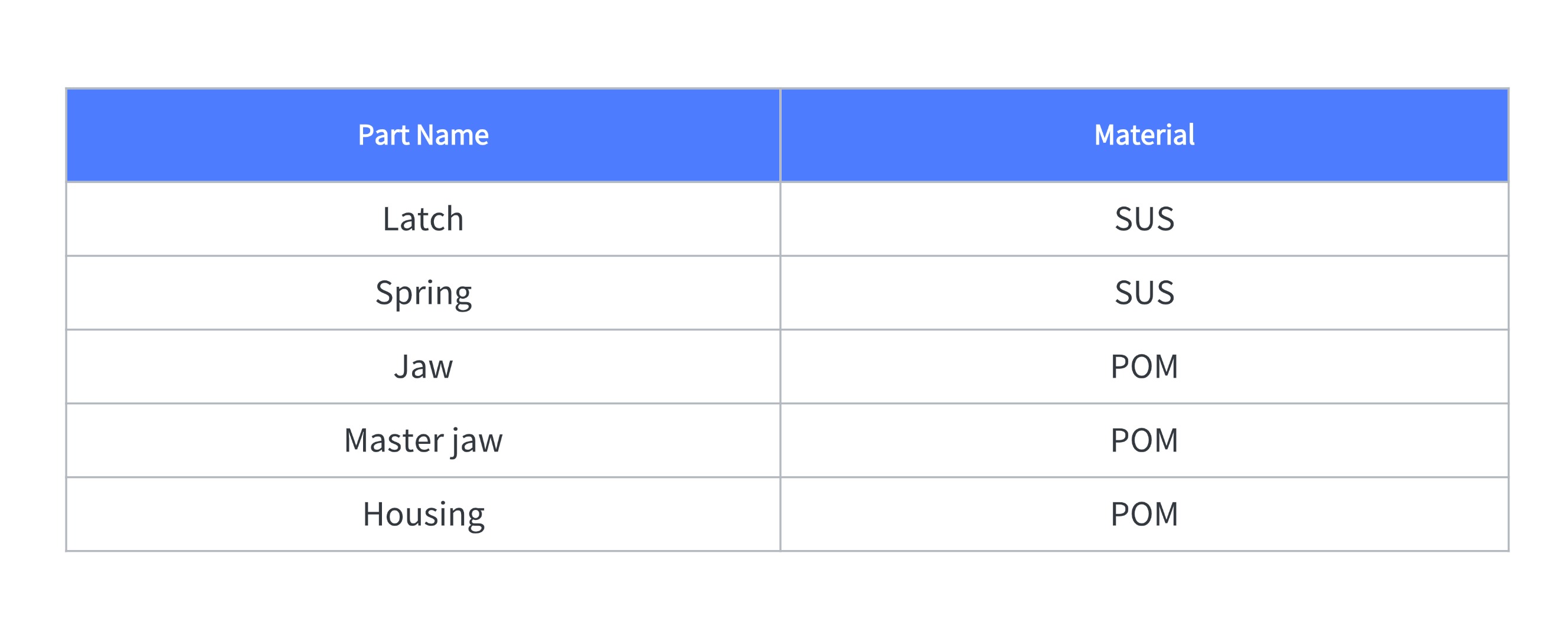1568x638 pixels.
Task: Select the Spring cell
Action: click(423, 293)
